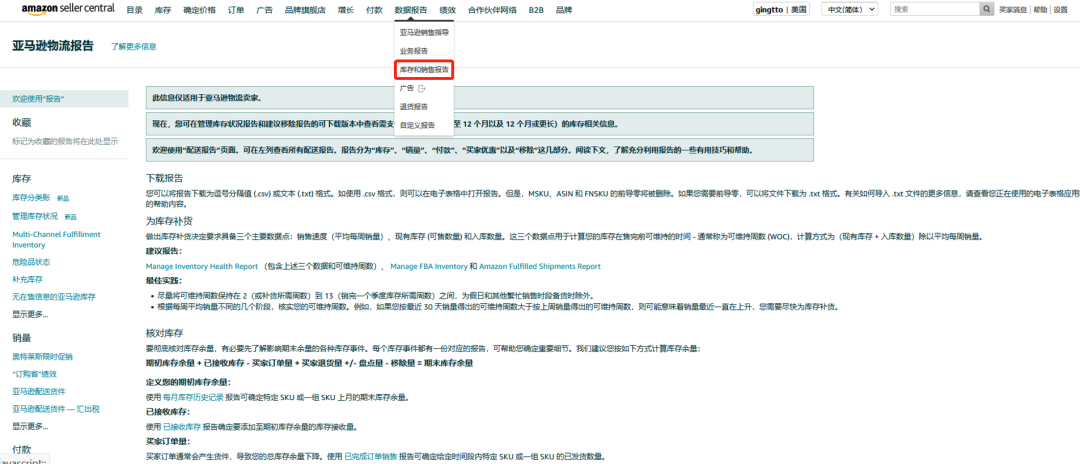Open the 增长 menu
Viewport: 1080px width, 464px height.
pos(346,10)
